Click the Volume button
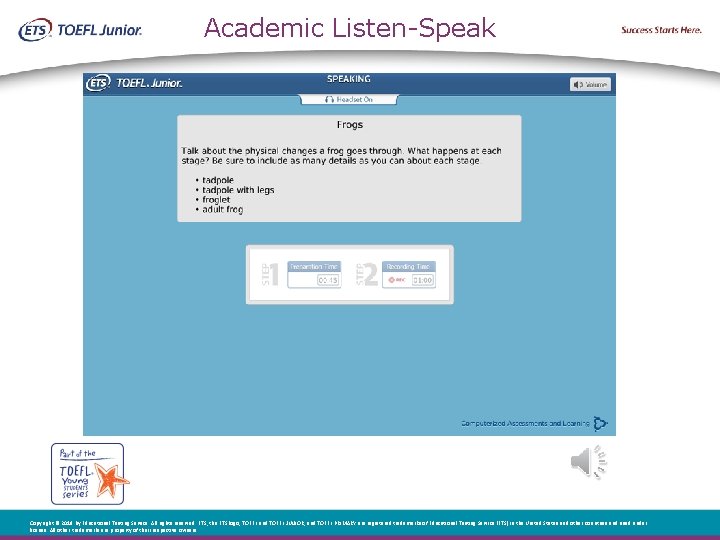720x540 pixels. tap(590, 84)
